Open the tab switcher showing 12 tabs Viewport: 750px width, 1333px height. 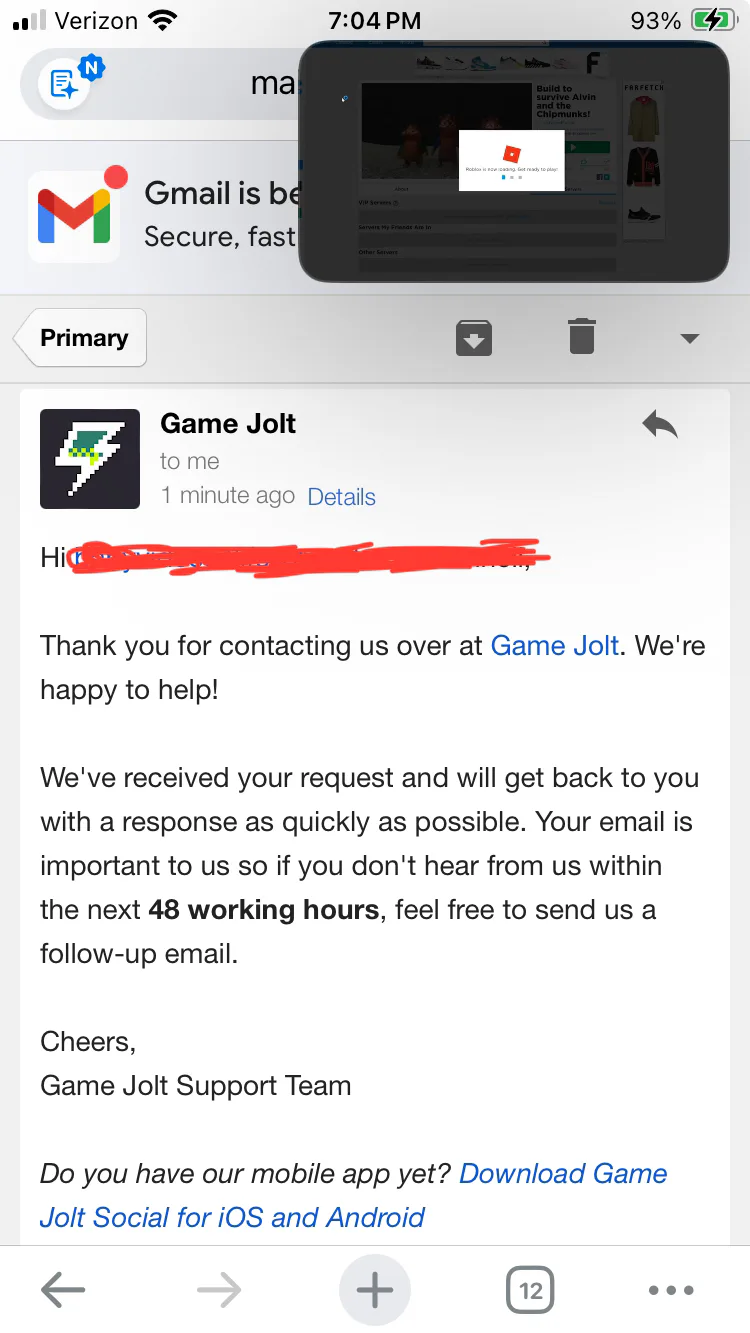click(x=531, y=1290)
